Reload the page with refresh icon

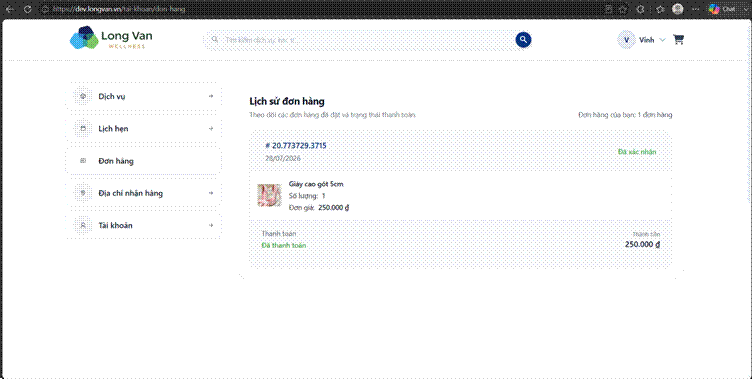[28, 9]
